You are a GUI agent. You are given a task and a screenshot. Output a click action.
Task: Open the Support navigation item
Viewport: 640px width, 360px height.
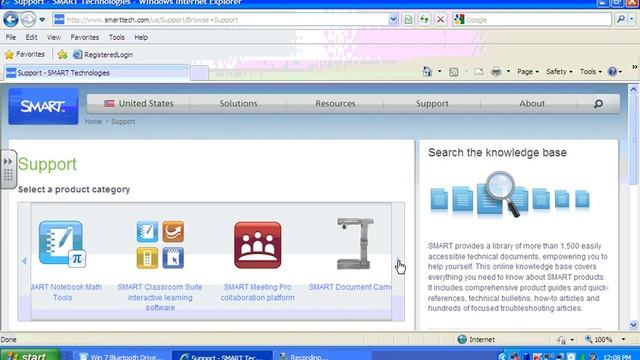[x=432, y=104]
